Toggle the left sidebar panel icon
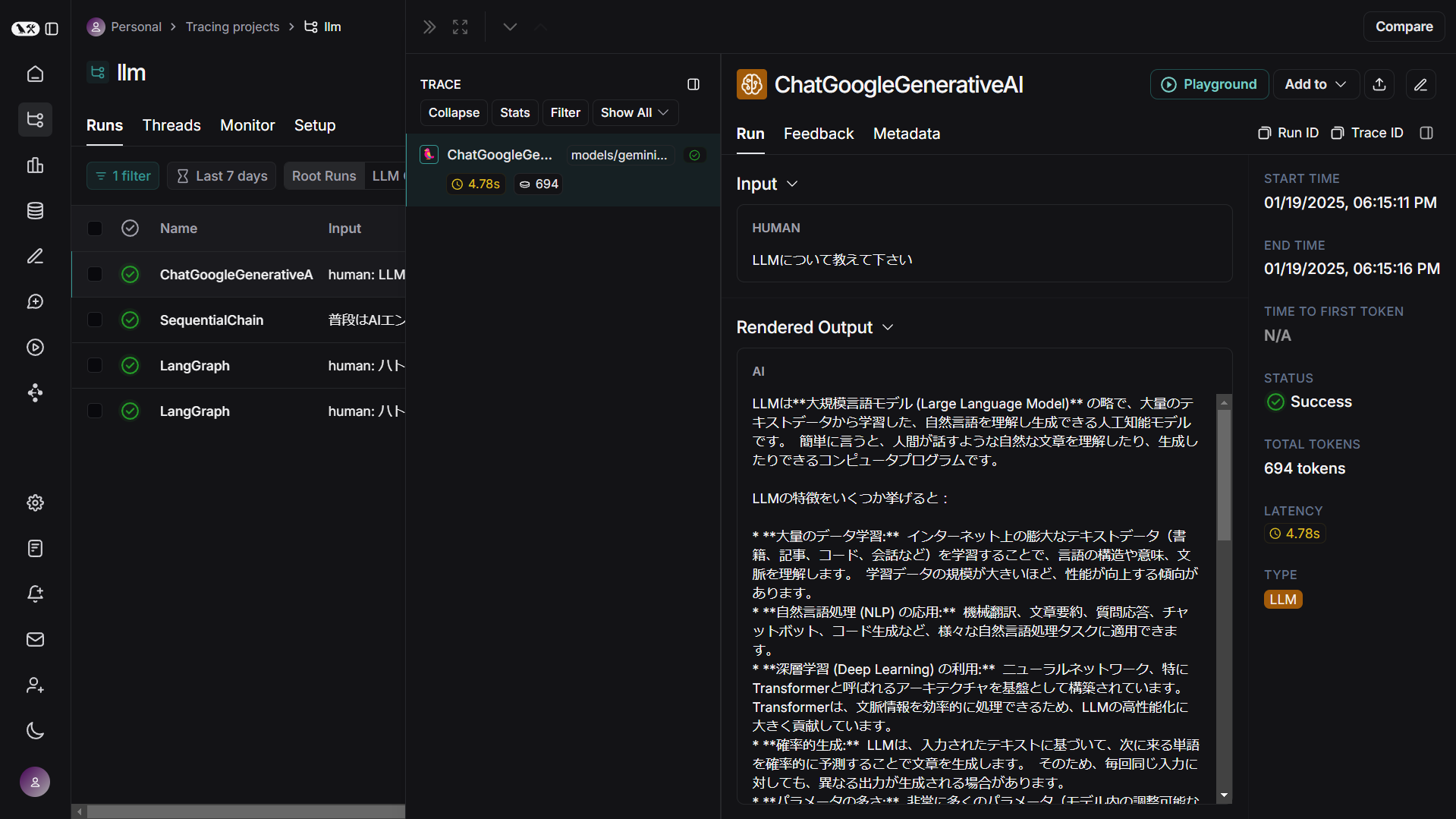The height and width of the screenshot is (819, 1456). click(x=52, y=28)
